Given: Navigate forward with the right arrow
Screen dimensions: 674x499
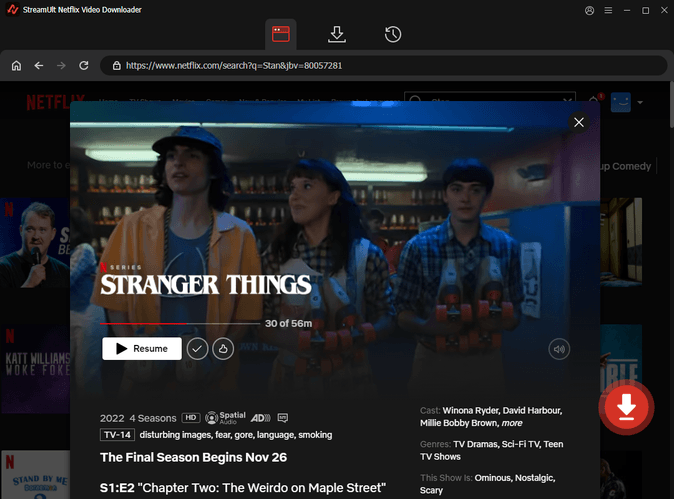Looking at the screenshot, I should [x=61, y=65].
